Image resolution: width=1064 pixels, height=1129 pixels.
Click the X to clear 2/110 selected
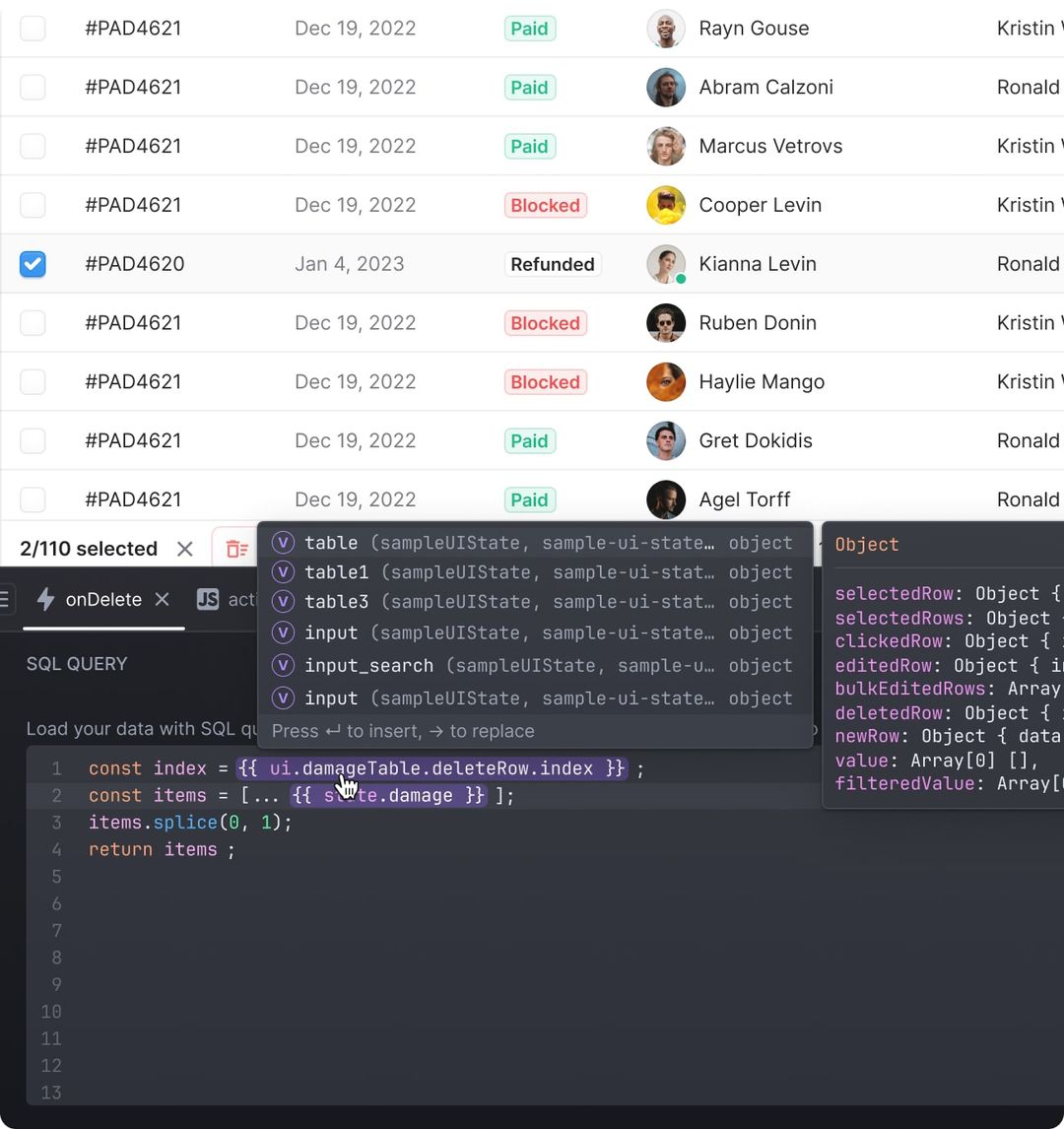184,549
